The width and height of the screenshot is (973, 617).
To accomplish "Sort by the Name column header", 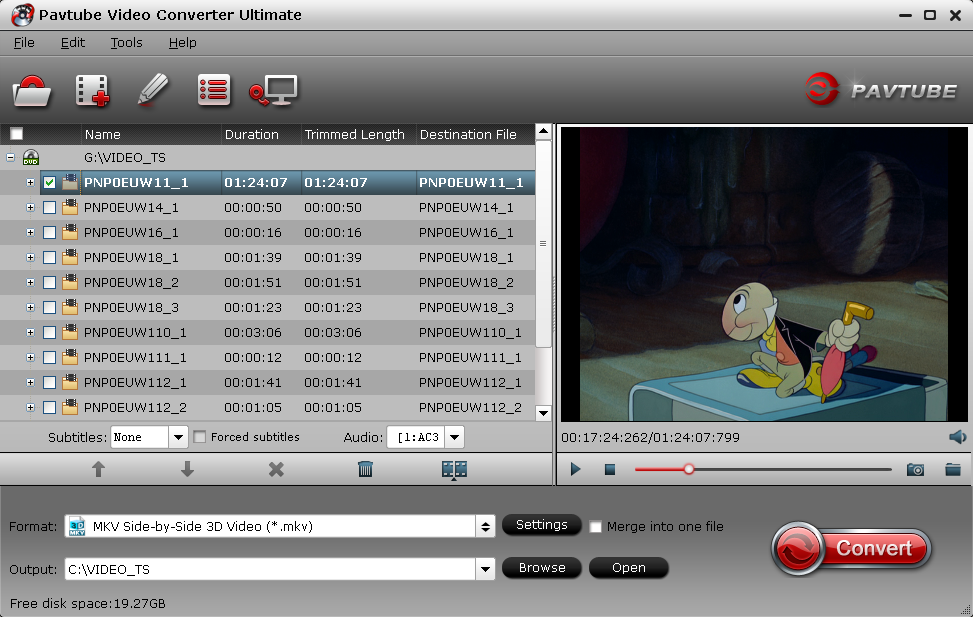I will click(x=151, y=134).
